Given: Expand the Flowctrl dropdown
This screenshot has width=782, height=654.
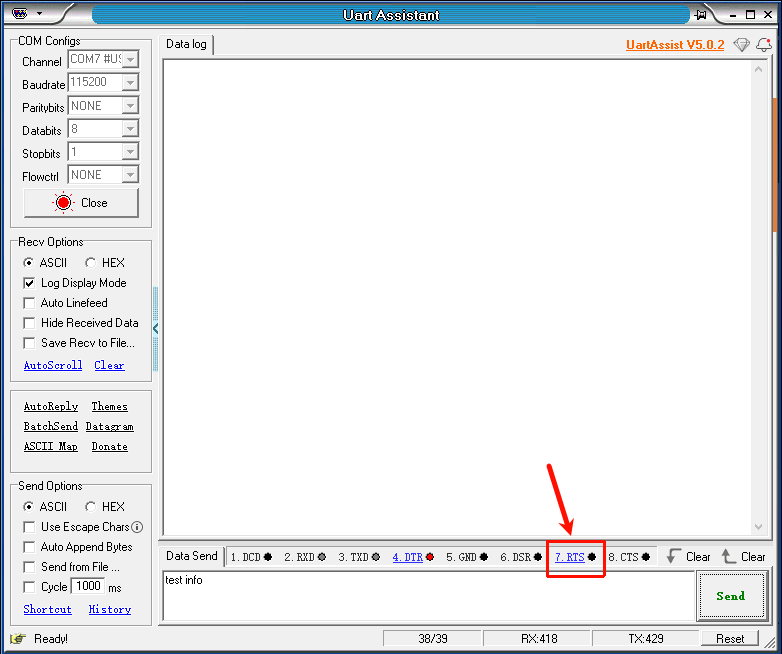Looking at the screenshot, I should (x=130, y=175).
